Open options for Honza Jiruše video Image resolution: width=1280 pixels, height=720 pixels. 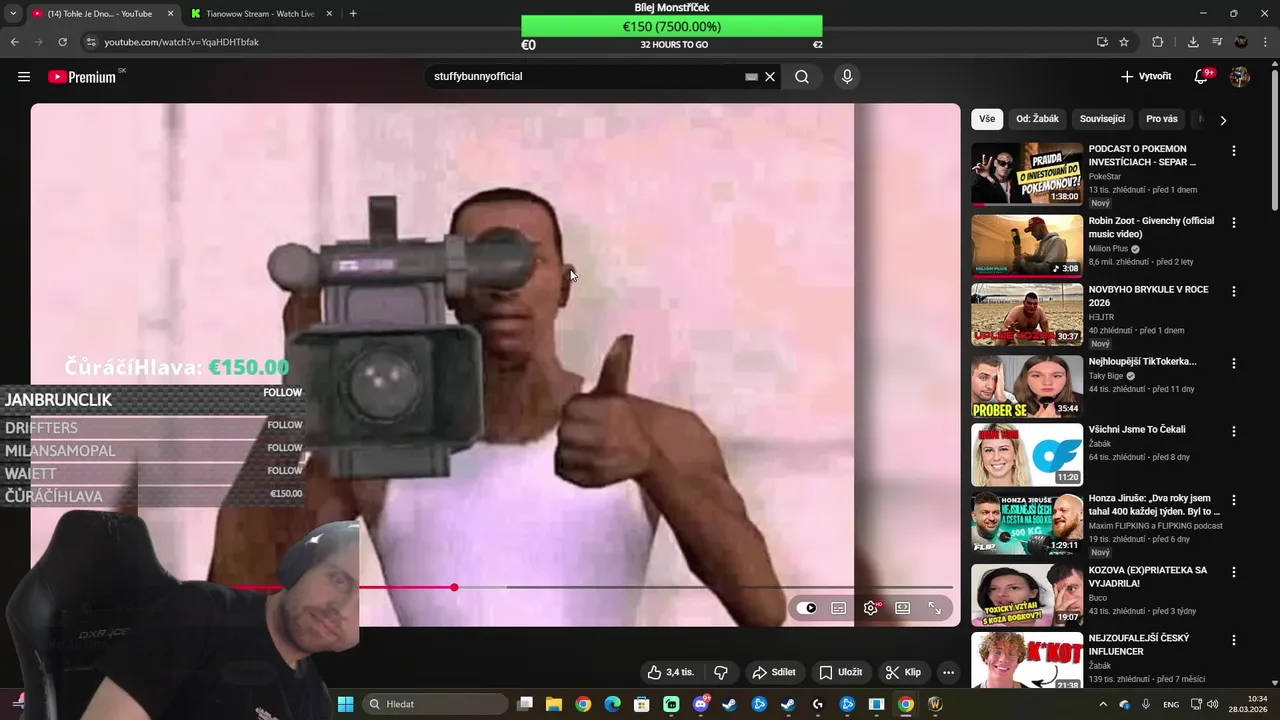1233,500
